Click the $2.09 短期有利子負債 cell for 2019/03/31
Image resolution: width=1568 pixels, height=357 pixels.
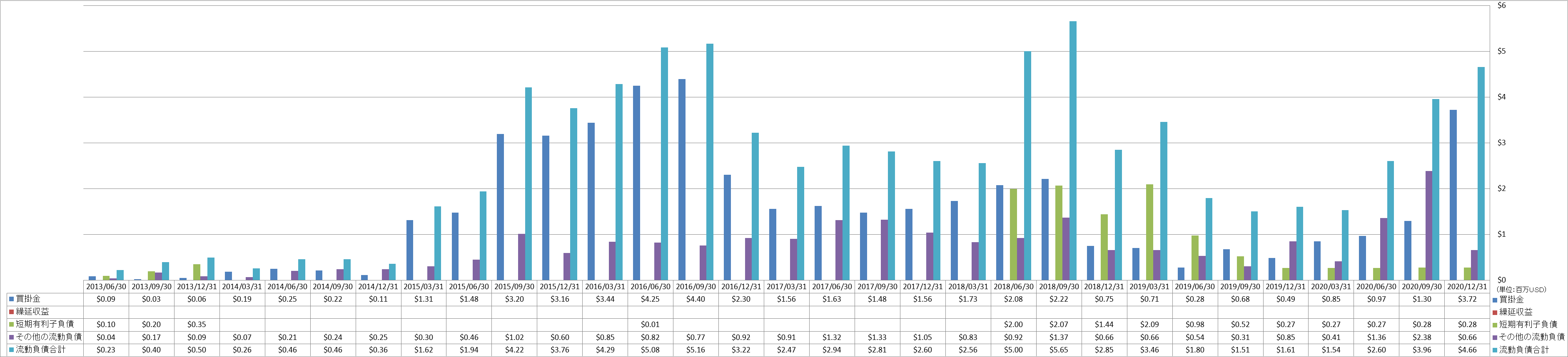1150,325
